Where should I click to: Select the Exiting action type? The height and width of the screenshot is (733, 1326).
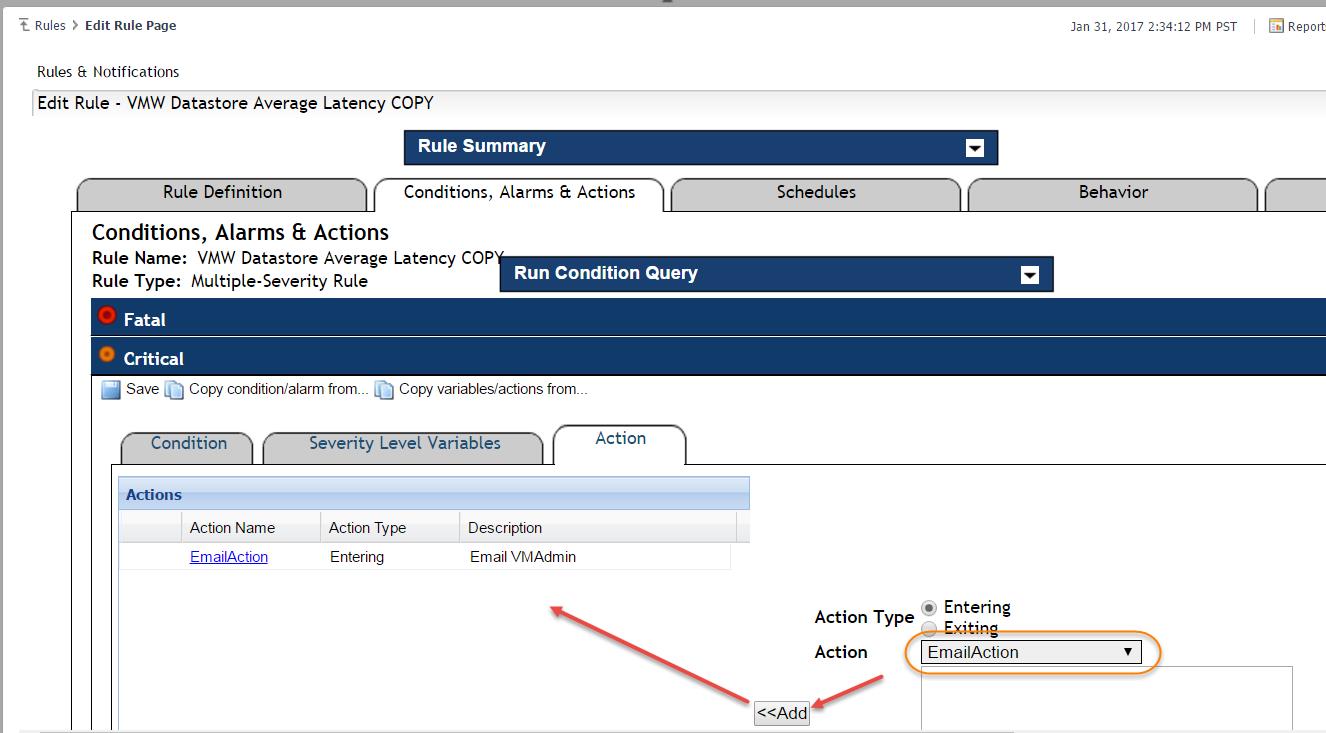[x=929, y=629]
